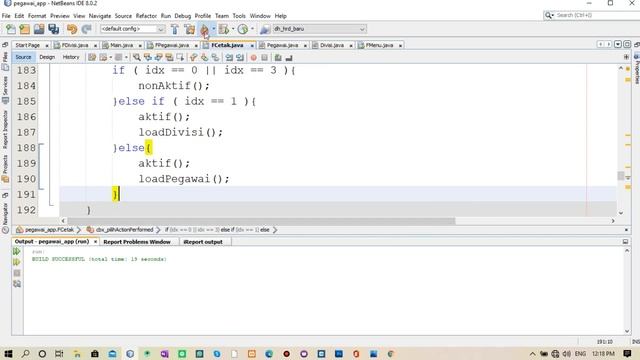
Task: Switch editor to Source view
Action: tap(23, 57)
